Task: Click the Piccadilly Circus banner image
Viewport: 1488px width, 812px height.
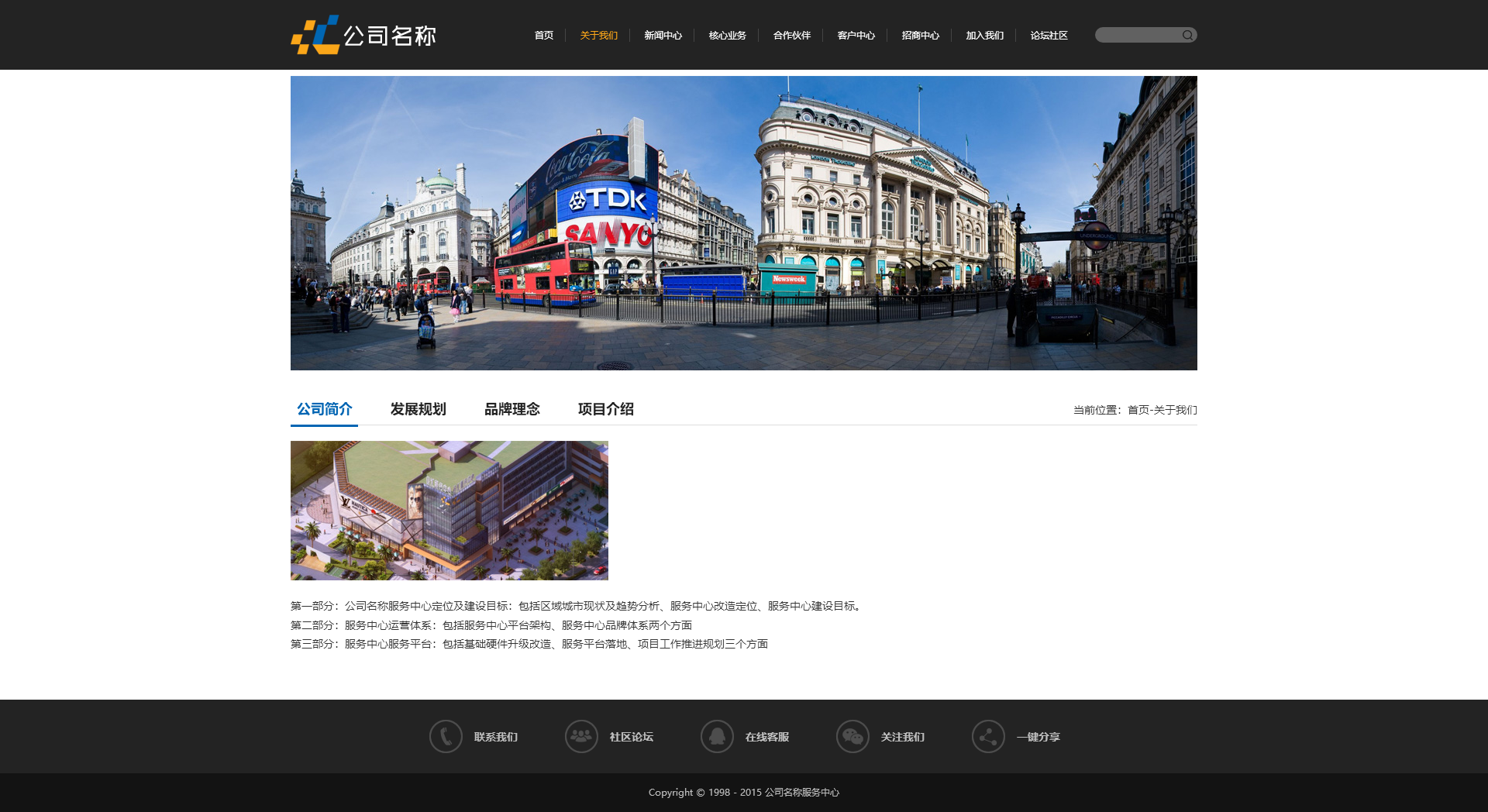Action: [x=744, y=223]
